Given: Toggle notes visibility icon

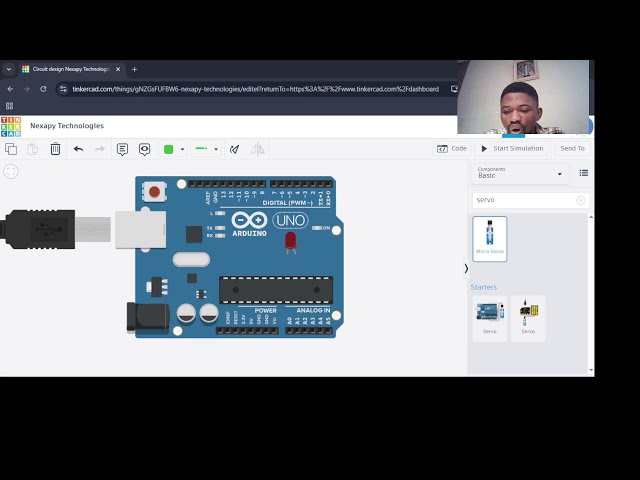Looking at the screenshot, I should [x=144, y=149].
